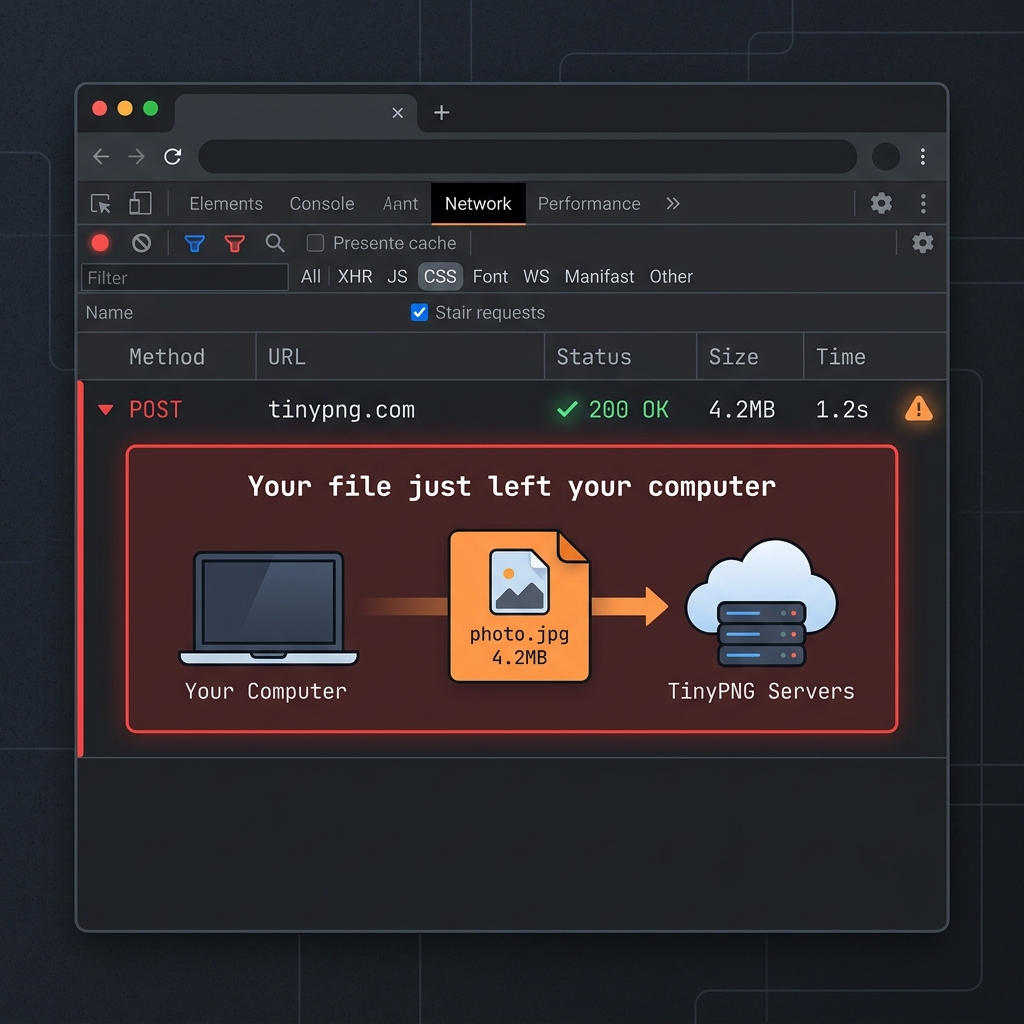Click the green checkmark status icon
The width and height of the screenshot is (1024, 1024).
[x=567, y=409]
